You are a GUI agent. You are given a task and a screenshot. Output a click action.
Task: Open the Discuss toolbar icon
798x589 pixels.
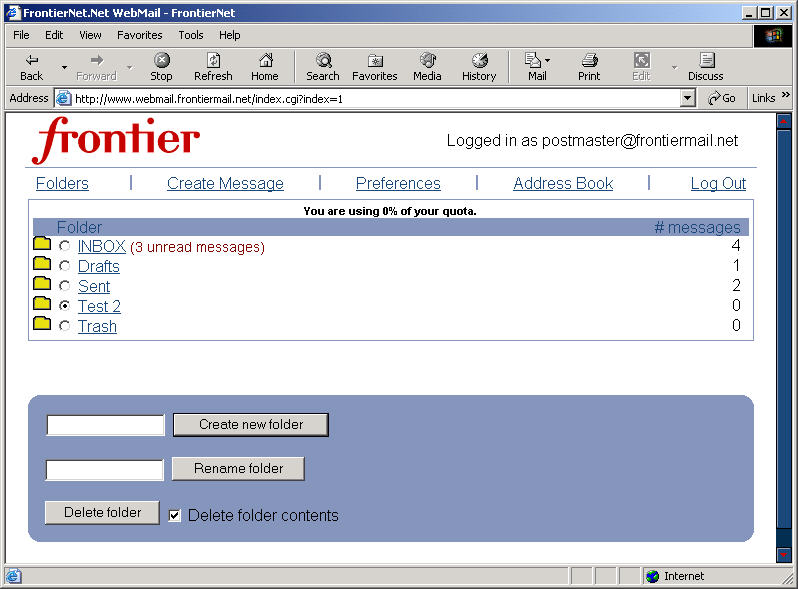click(706, 67)
